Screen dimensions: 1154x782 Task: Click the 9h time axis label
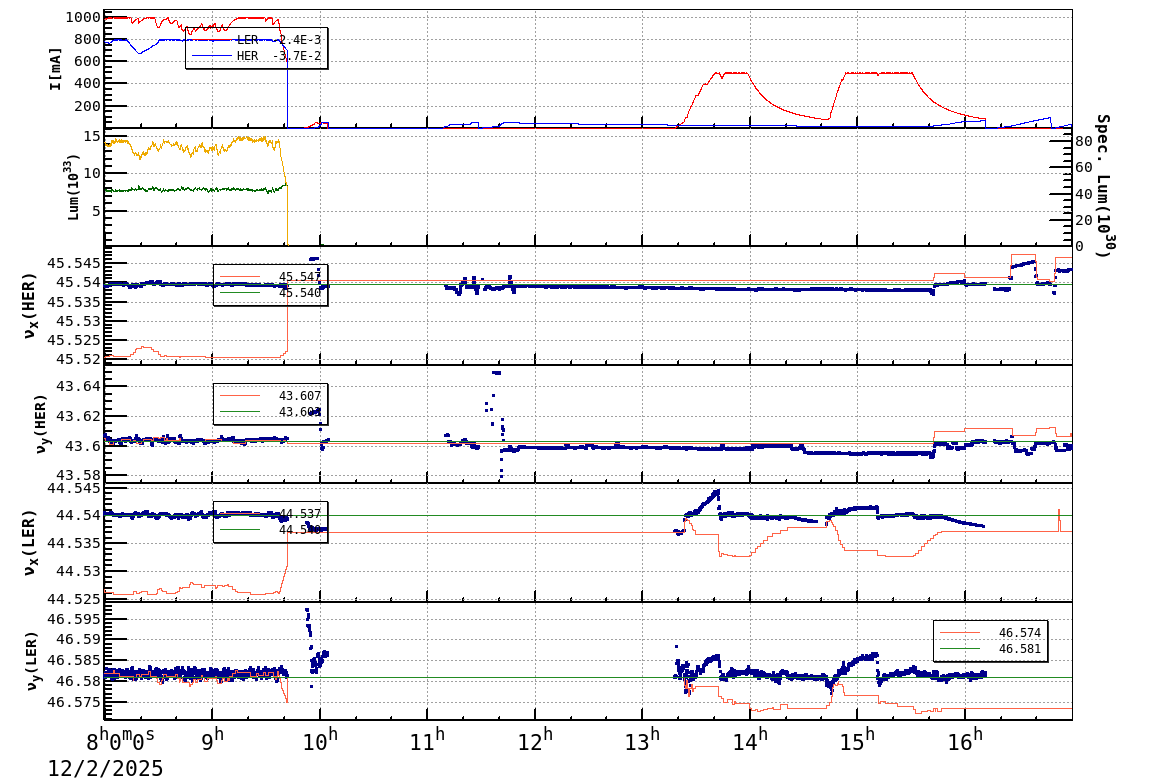tap(213, 739)
